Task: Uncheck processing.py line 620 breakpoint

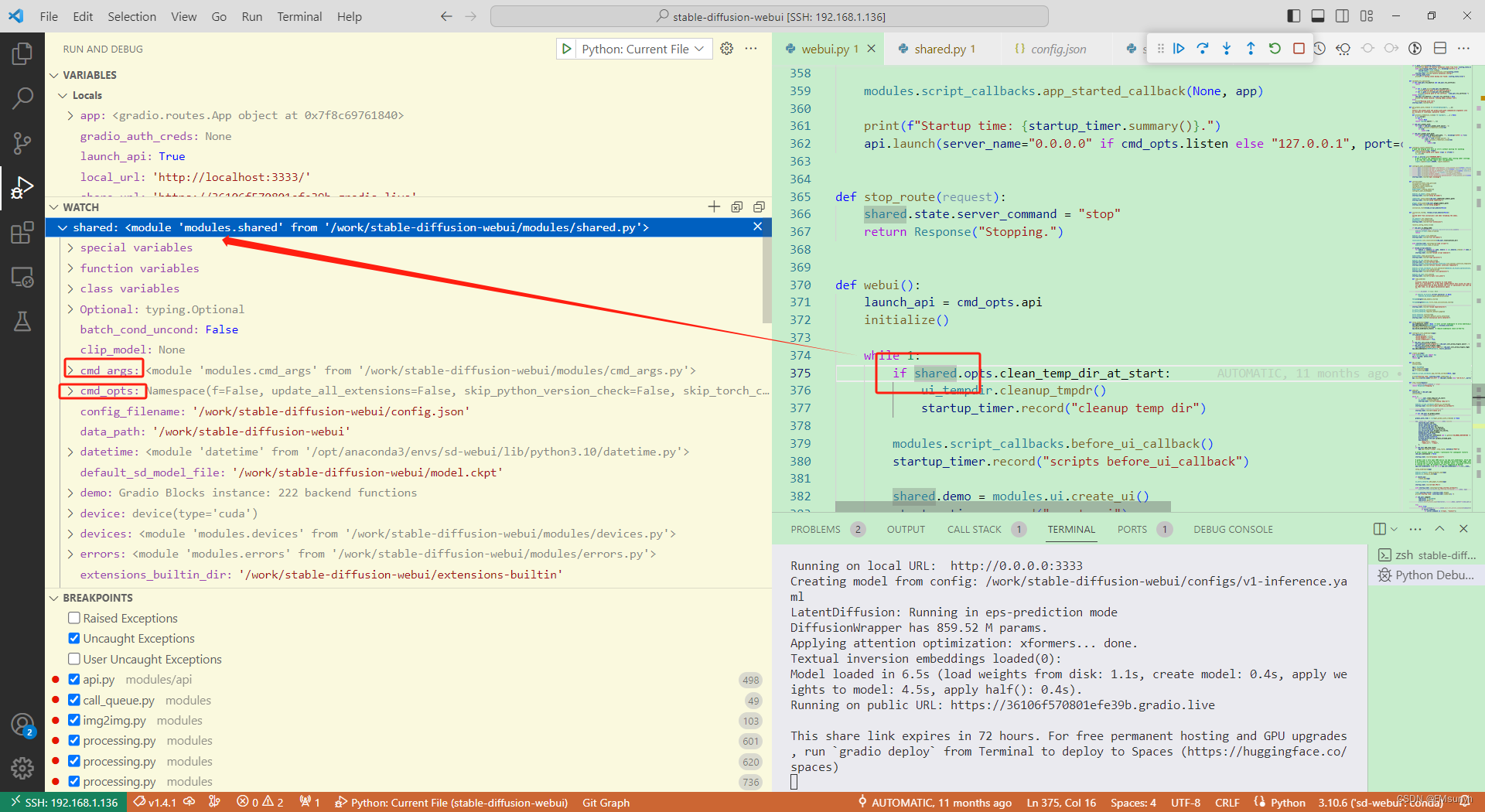Action: pos(74,761)
